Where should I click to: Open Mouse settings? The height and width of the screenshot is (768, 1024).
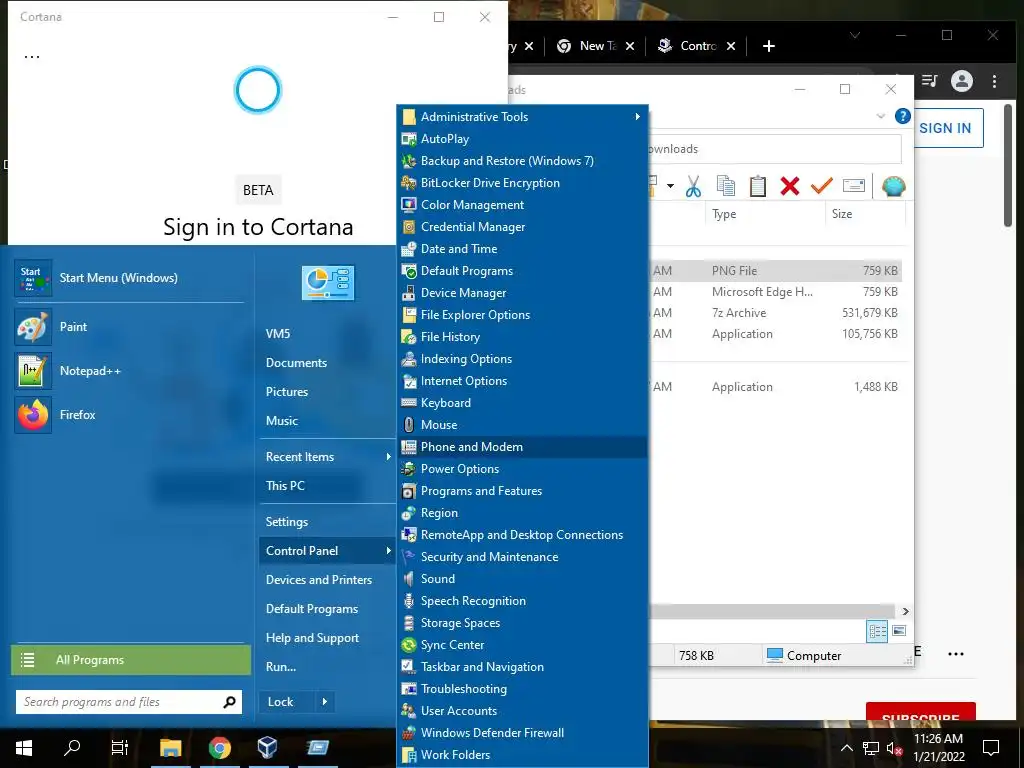pyautogui.click(x=522, y=424)
